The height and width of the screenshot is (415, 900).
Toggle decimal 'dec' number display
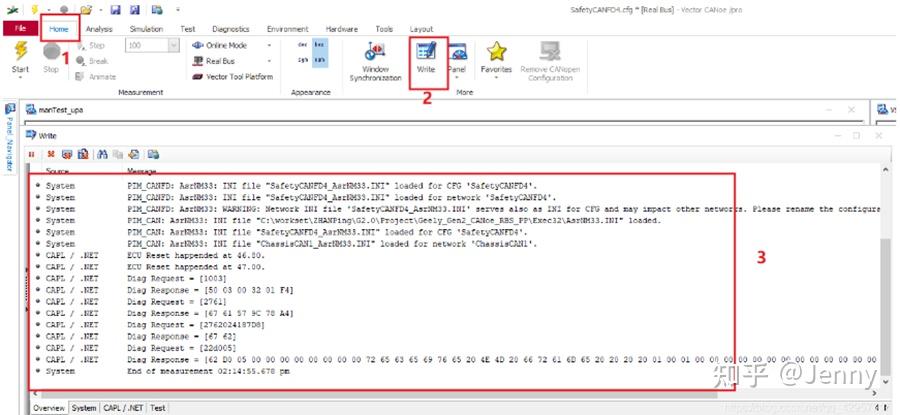click(x=303, y=44)
